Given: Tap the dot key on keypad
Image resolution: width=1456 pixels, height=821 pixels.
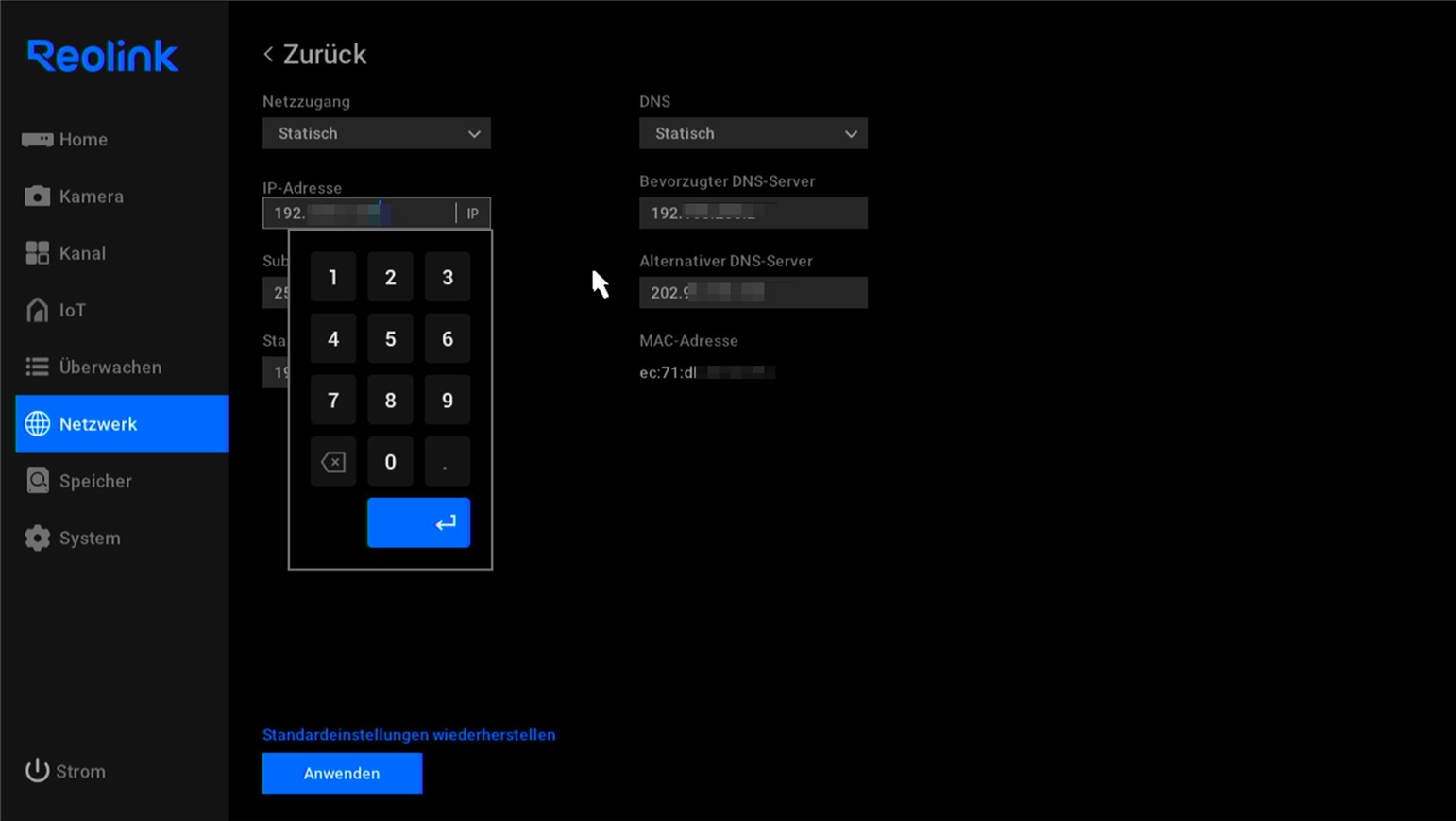Looking at the screenshot, I should 448,461.
